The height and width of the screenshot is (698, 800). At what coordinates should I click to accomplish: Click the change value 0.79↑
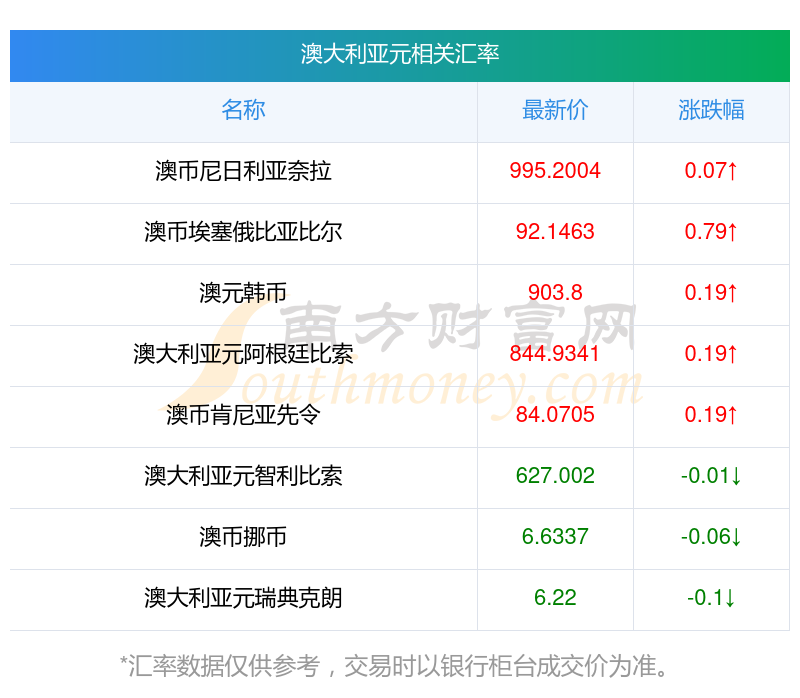coord(711,232)
